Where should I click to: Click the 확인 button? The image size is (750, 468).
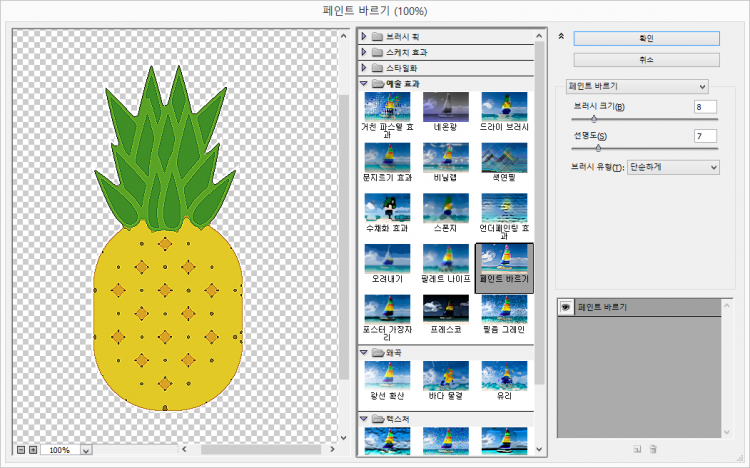point(646,38)
